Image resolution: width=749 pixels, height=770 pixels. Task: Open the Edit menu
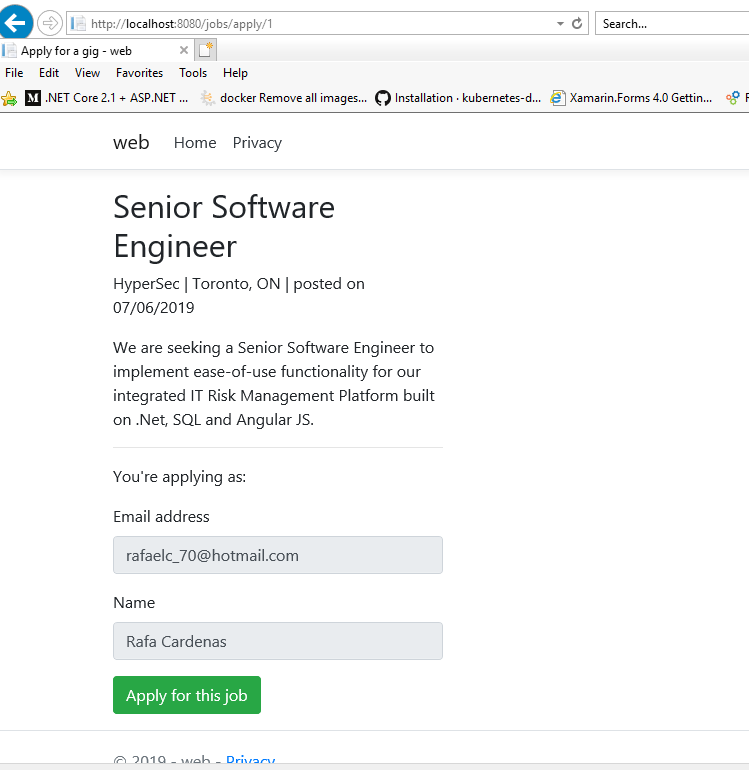(x=49, y=73)
